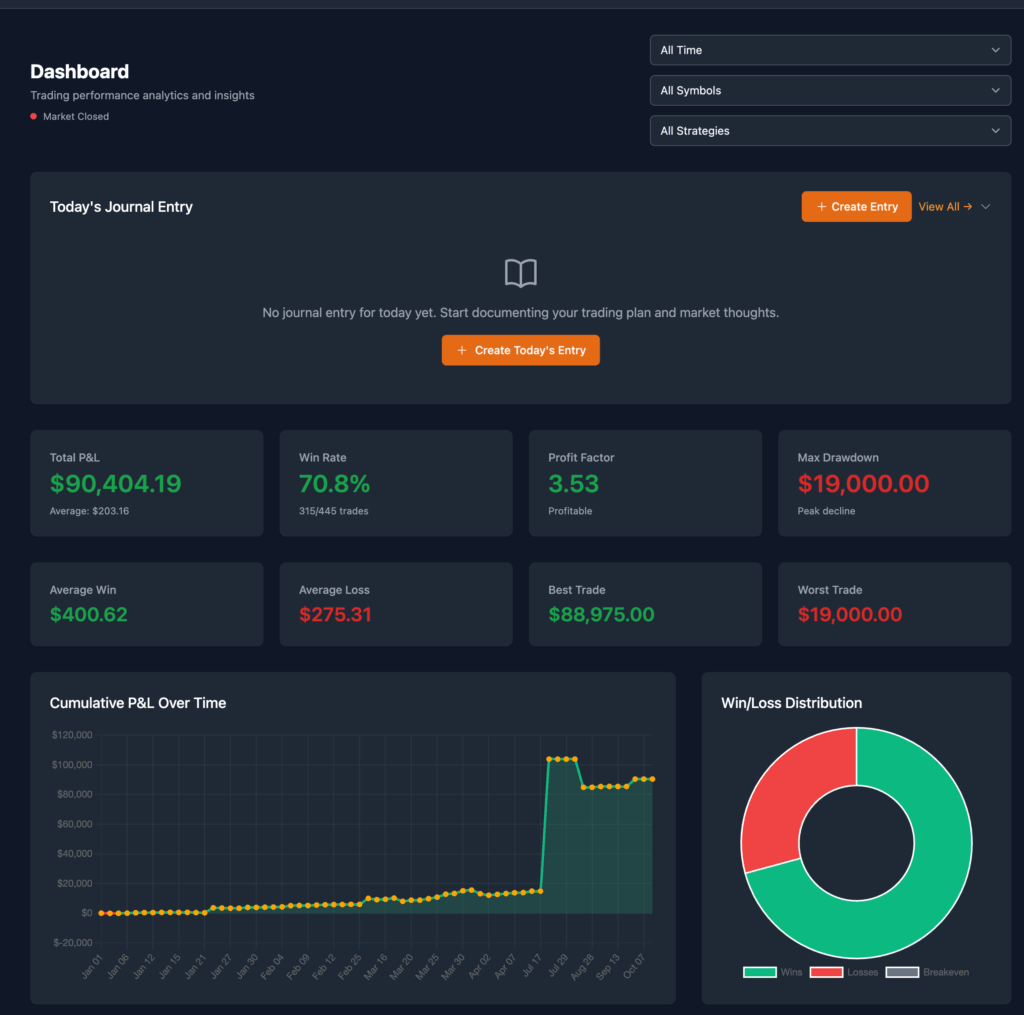Select the Win Rate stat card
The width and height of the screenshot is (1024, 1015).
coord(395,483)
